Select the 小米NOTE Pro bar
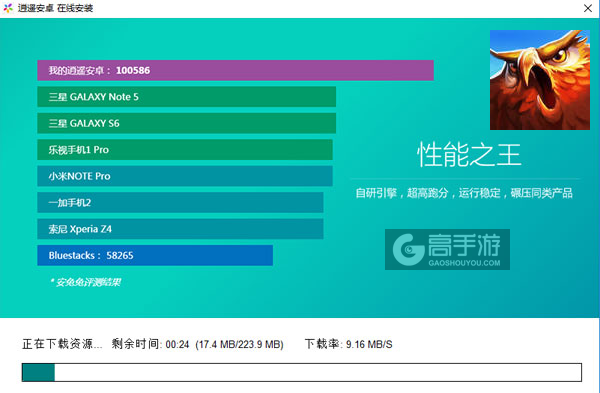The width and height of the screenshot is (600, 393). coord(185,176)
